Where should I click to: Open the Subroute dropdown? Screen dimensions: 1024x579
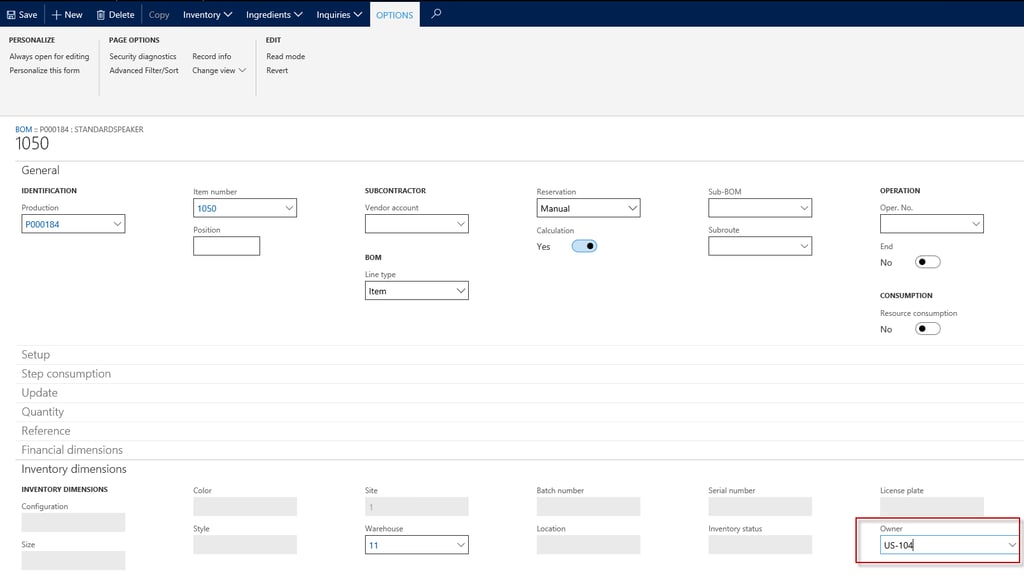(804, 246)
